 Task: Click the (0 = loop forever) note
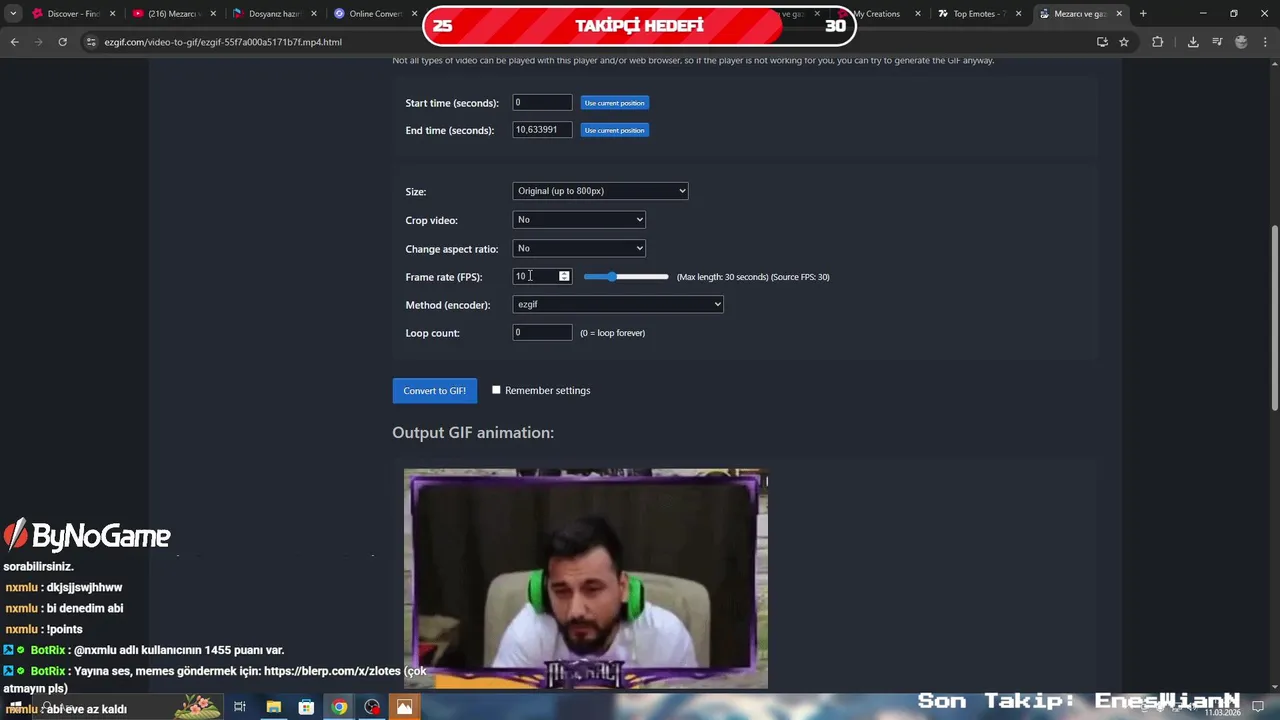pos(613,333)
